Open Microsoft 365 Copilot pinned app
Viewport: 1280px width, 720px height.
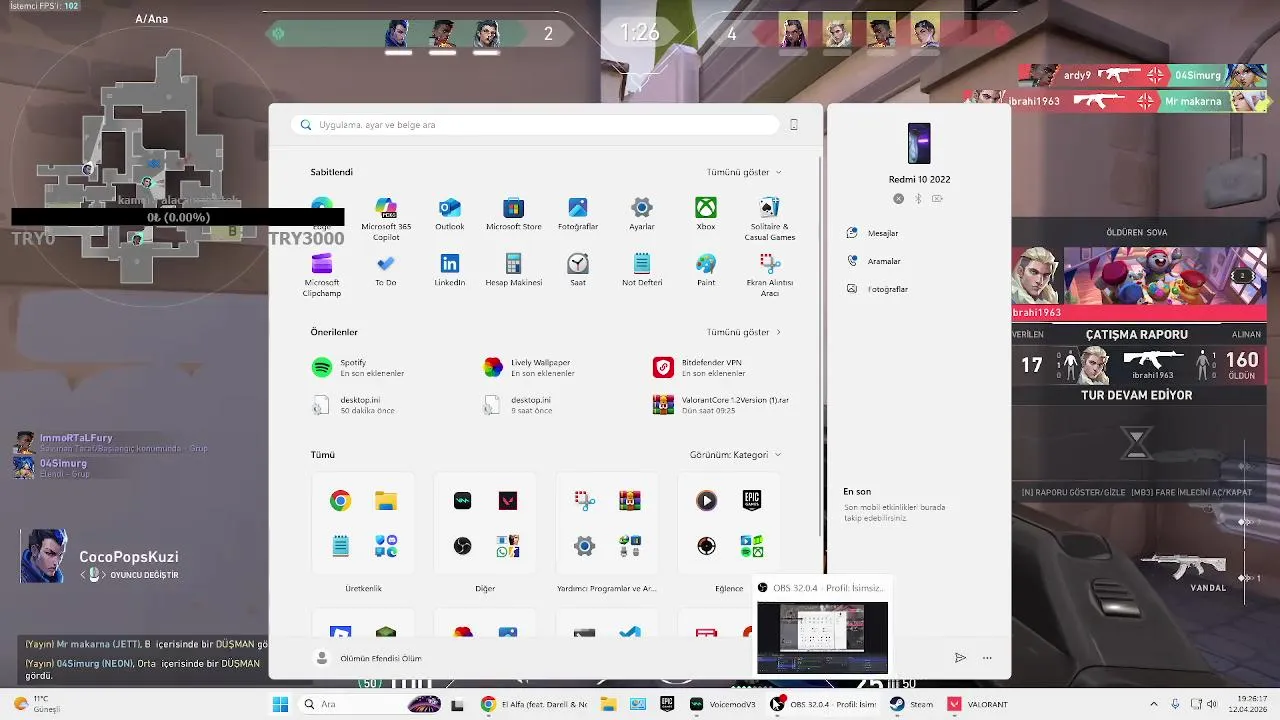386,218
